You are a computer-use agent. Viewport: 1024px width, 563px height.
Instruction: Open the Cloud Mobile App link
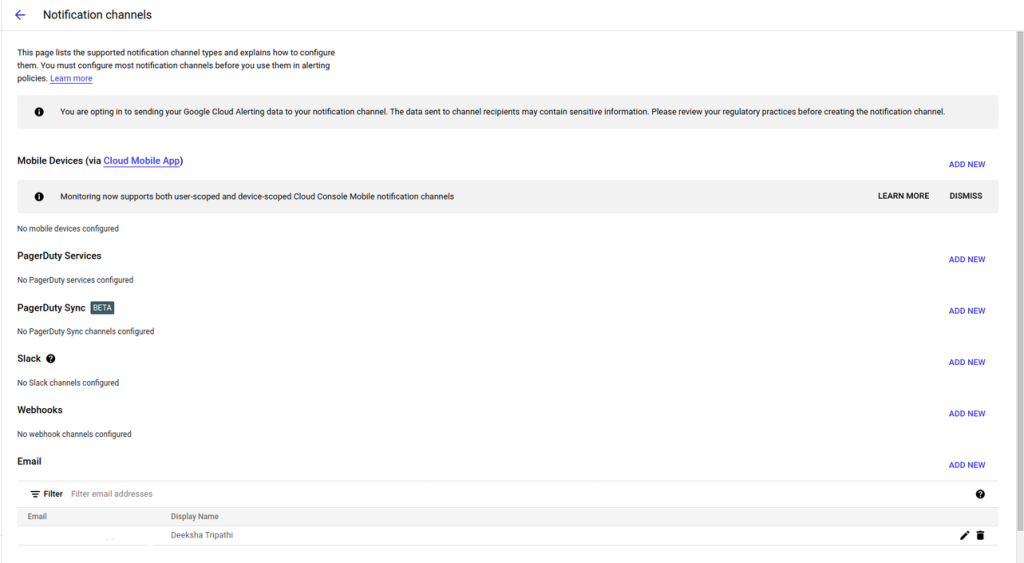(142, 161)
